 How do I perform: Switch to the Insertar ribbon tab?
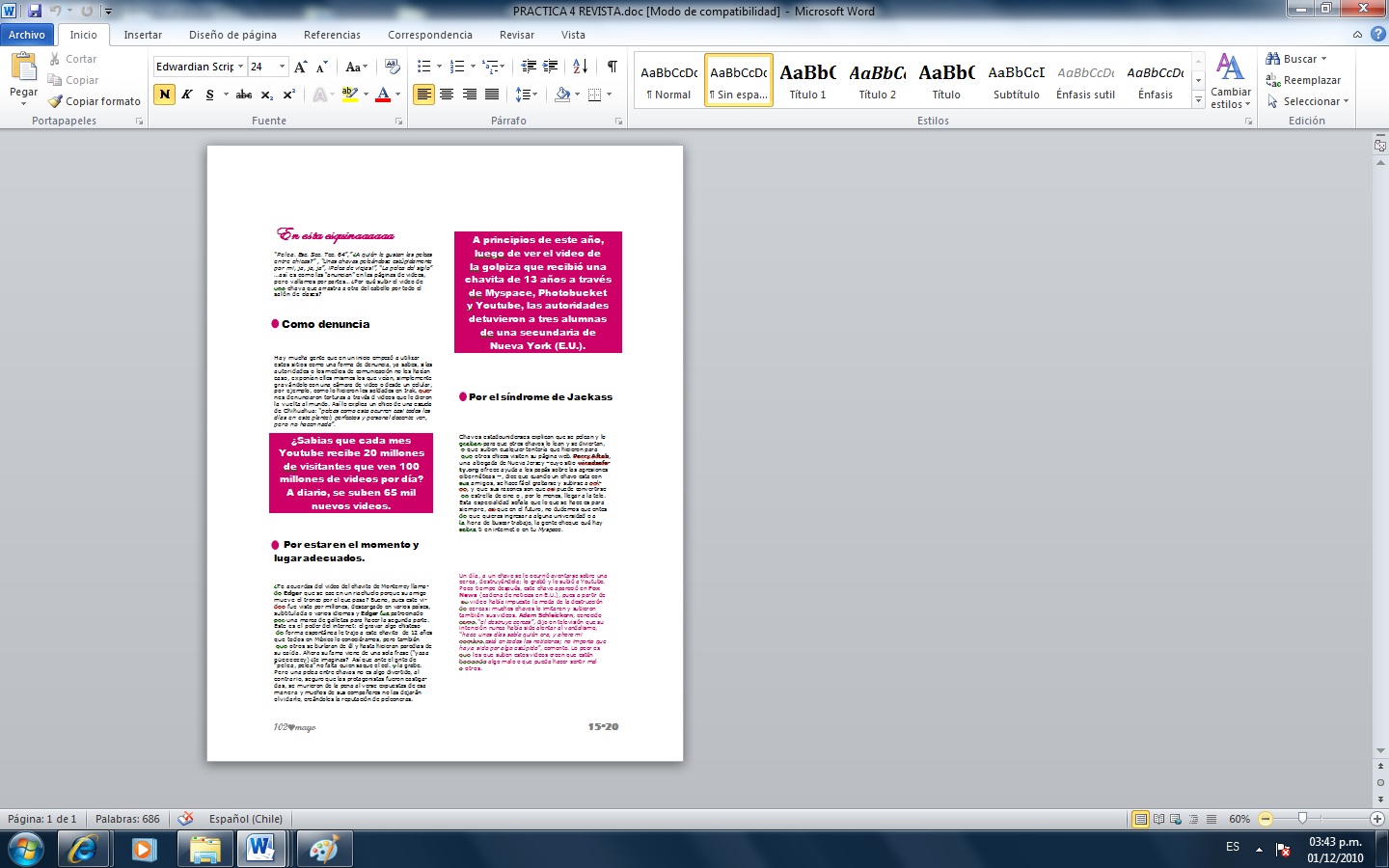tap(143, 34)
